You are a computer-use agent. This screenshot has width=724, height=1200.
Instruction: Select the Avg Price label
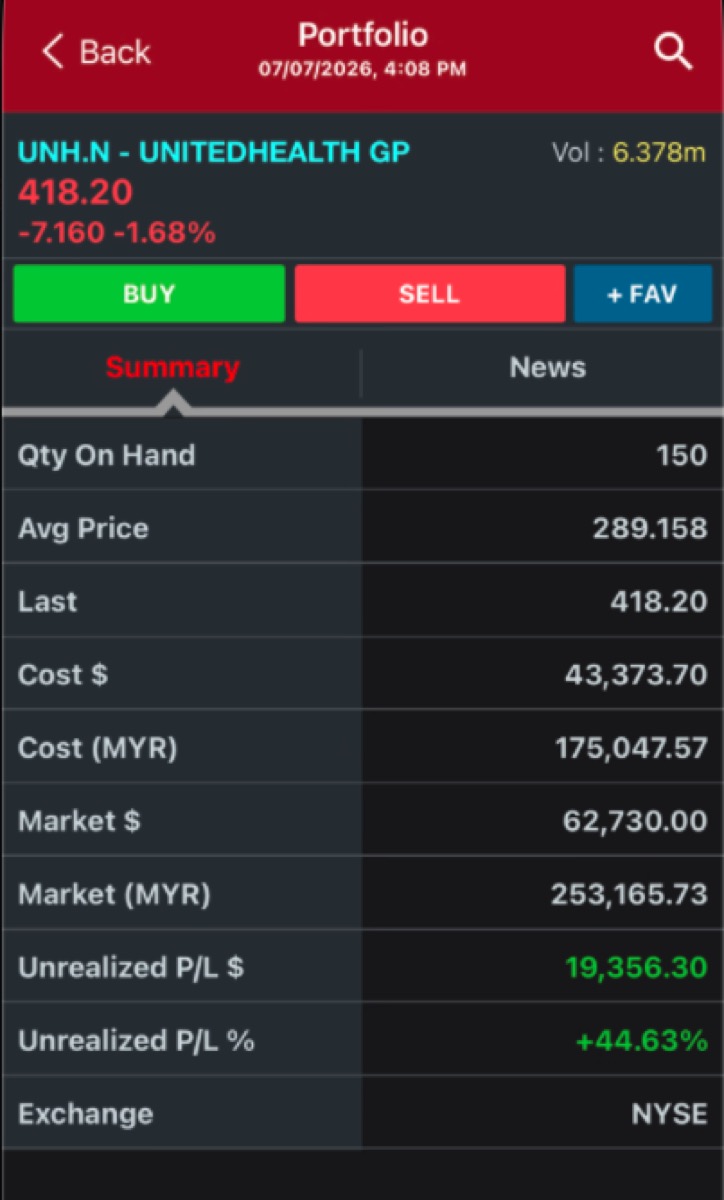pos(83,528)
